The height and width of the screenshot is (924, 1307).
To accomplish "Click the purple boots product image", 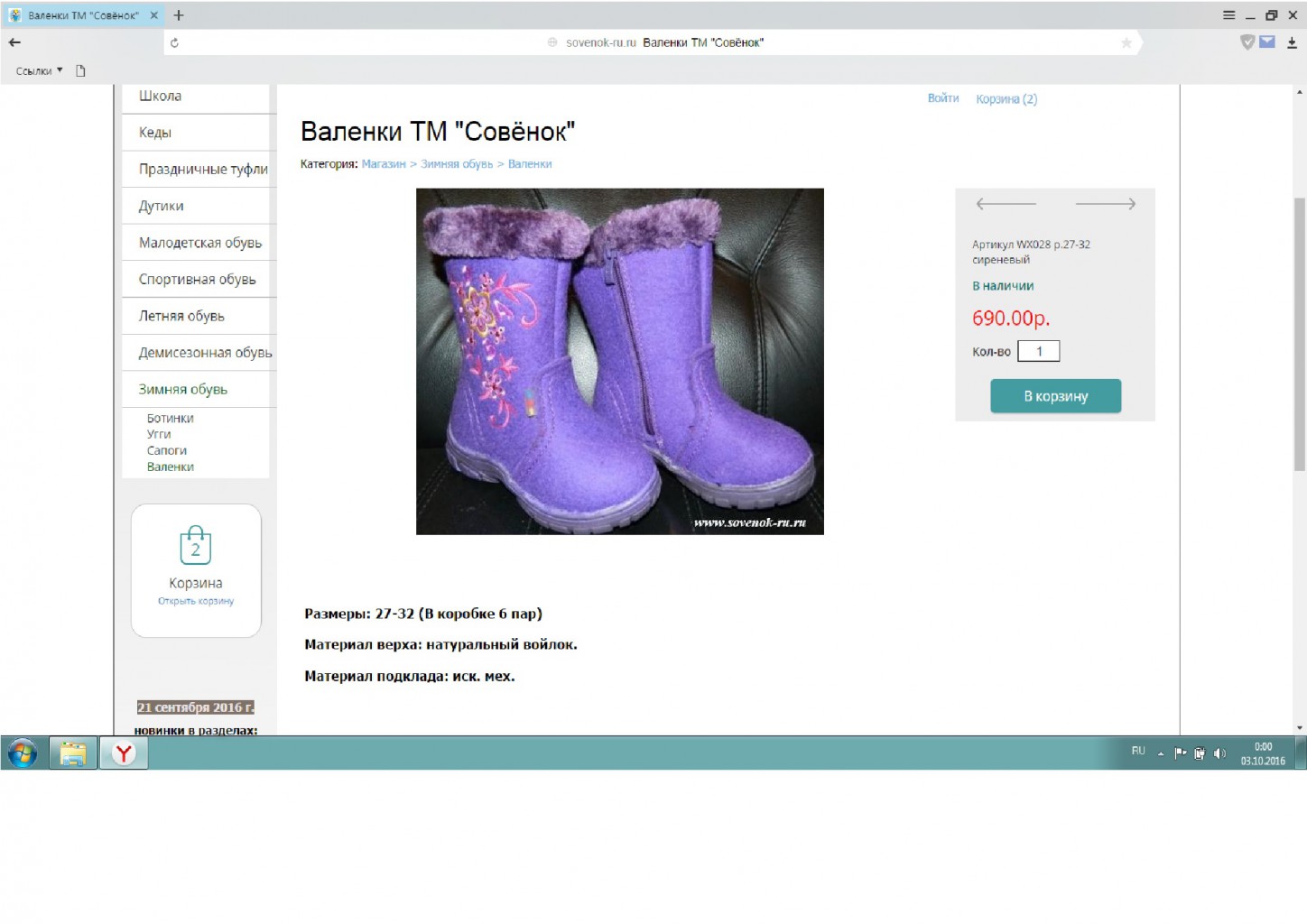I will [x=619, y=361].
